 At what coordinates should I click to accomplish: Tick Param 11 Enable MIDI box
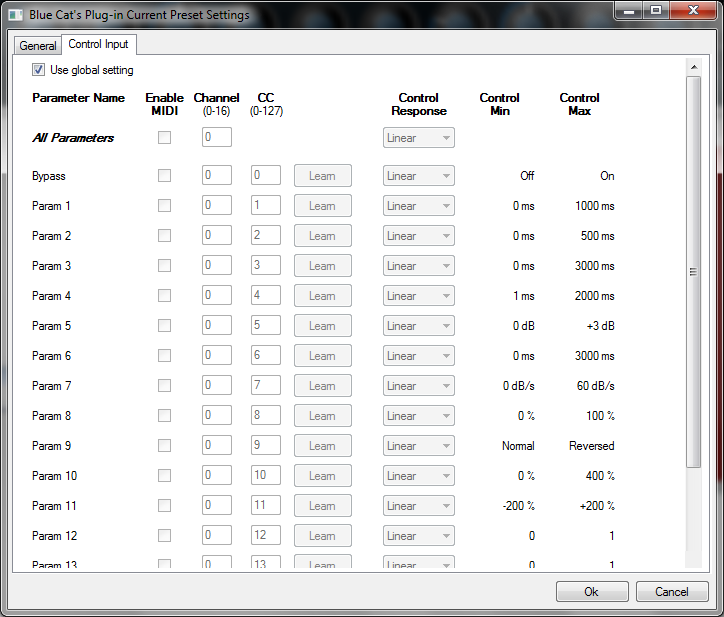(164, 506)
